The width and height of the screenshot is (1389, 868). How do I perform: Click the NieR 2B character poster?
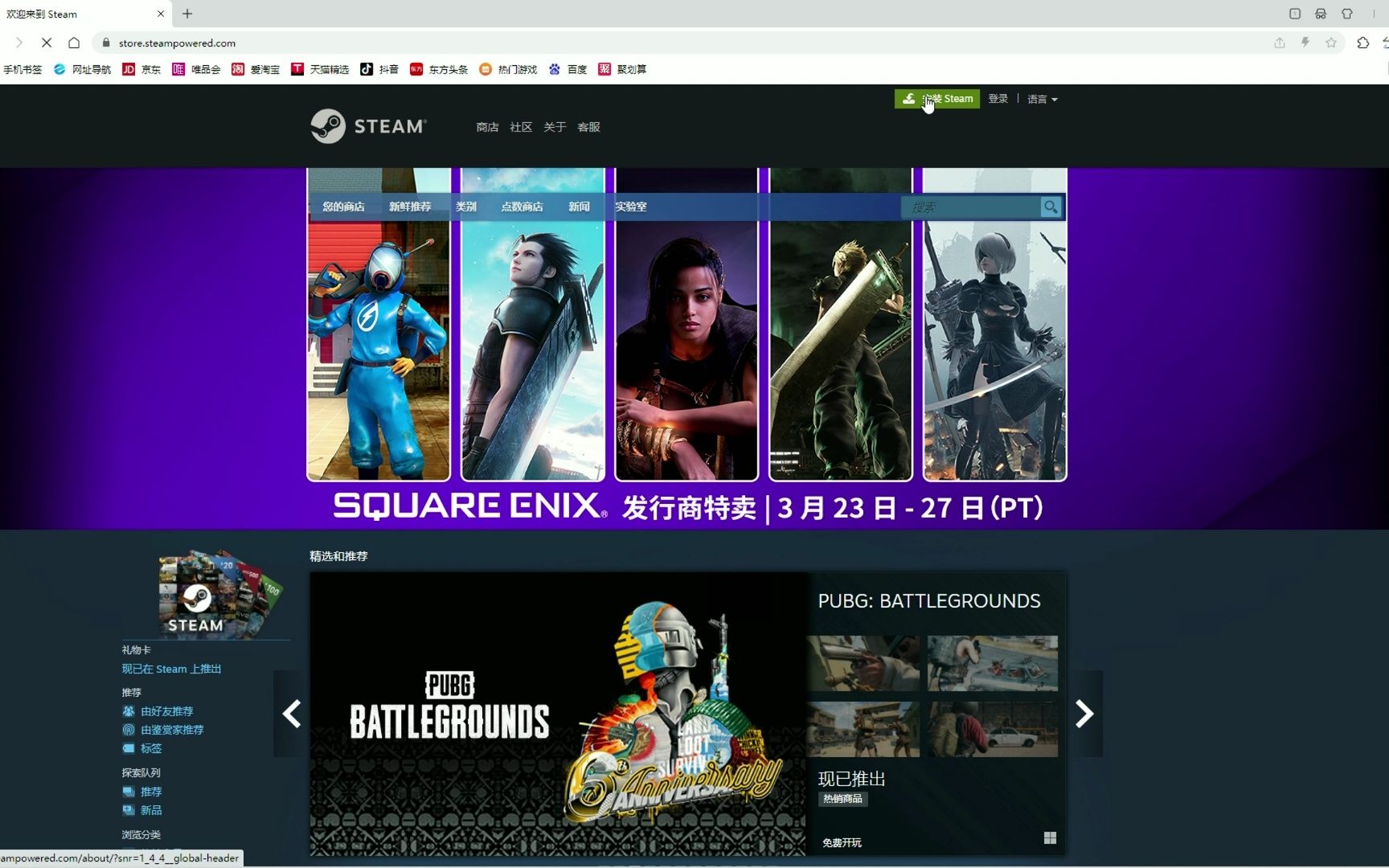click(x=994, y=324)
